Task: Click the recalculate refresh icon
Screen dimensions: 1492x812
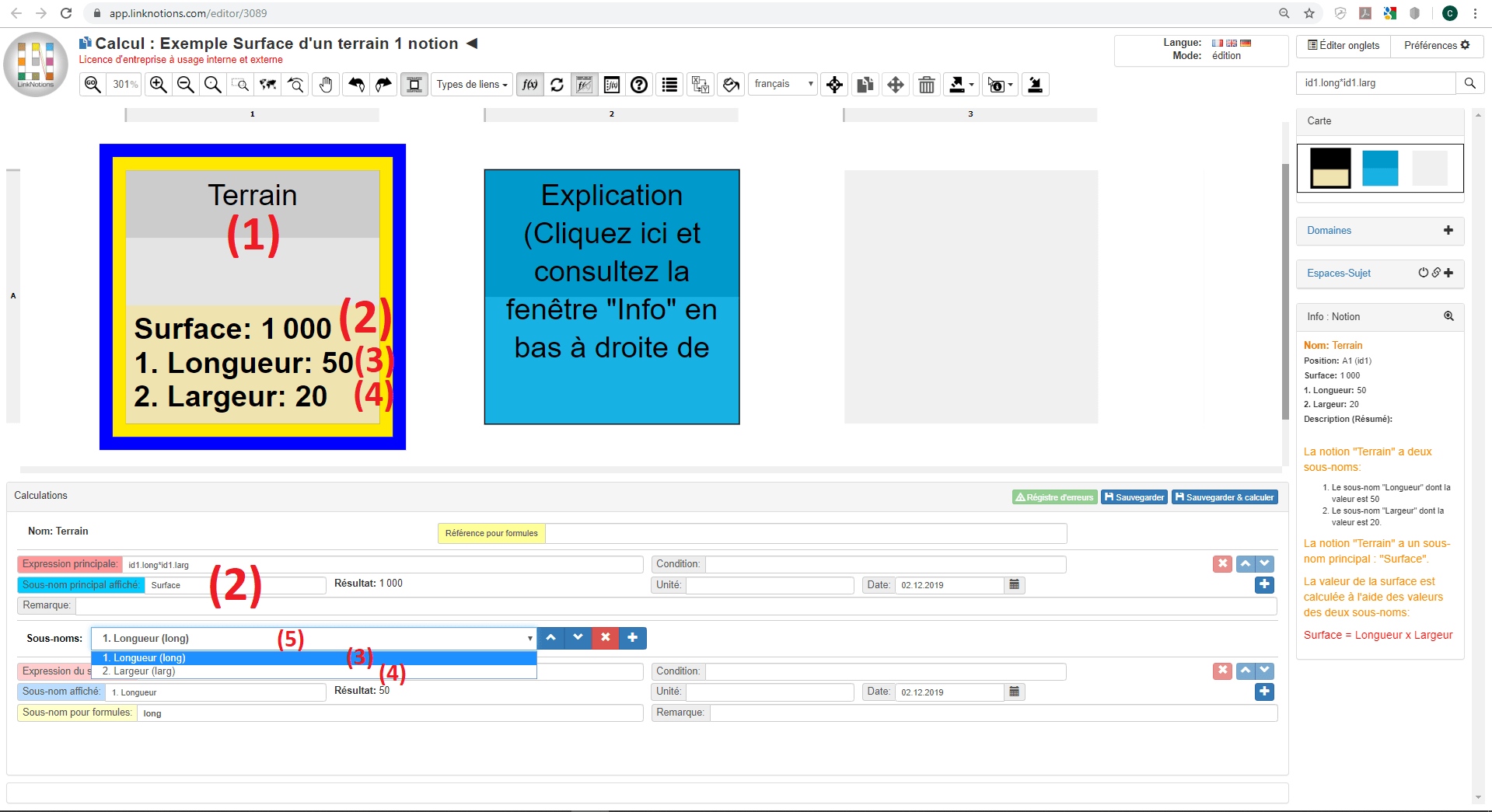Action: [x=557, y=84]
